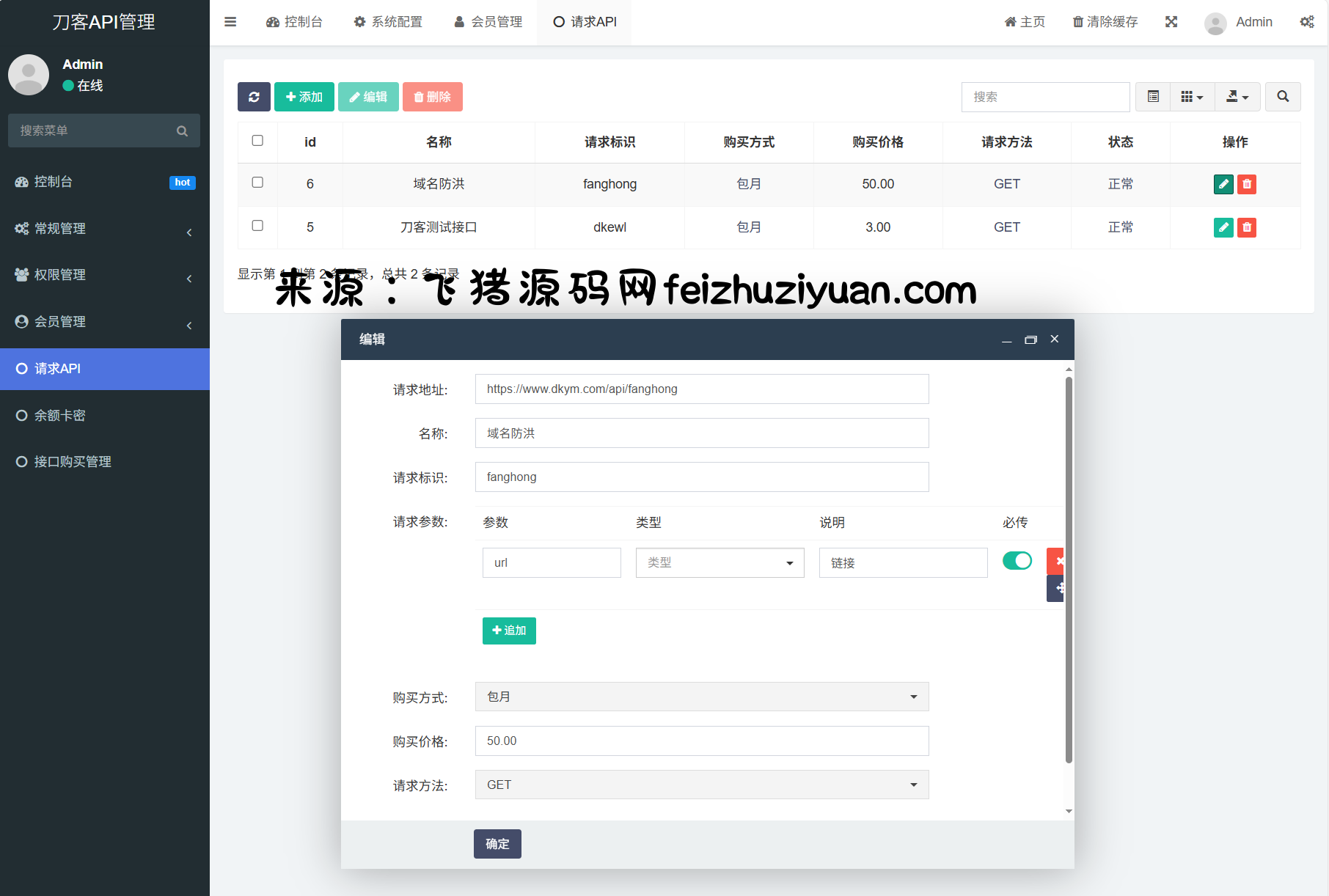
Task: Click the 确定 button to confirm edit
Action: 497,844
